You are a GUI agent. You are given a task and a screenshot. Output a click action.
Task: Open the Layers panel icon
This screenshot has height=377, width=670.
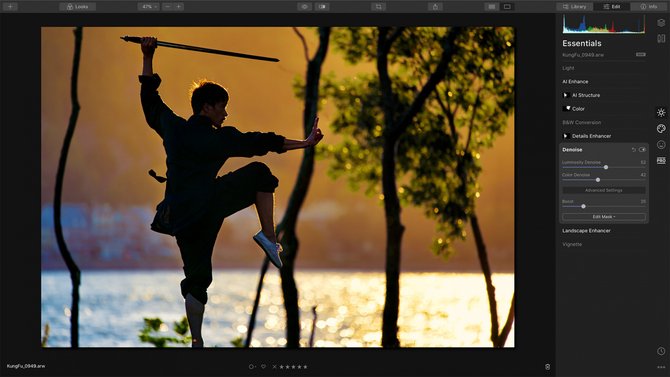click(x=661, y=23)
